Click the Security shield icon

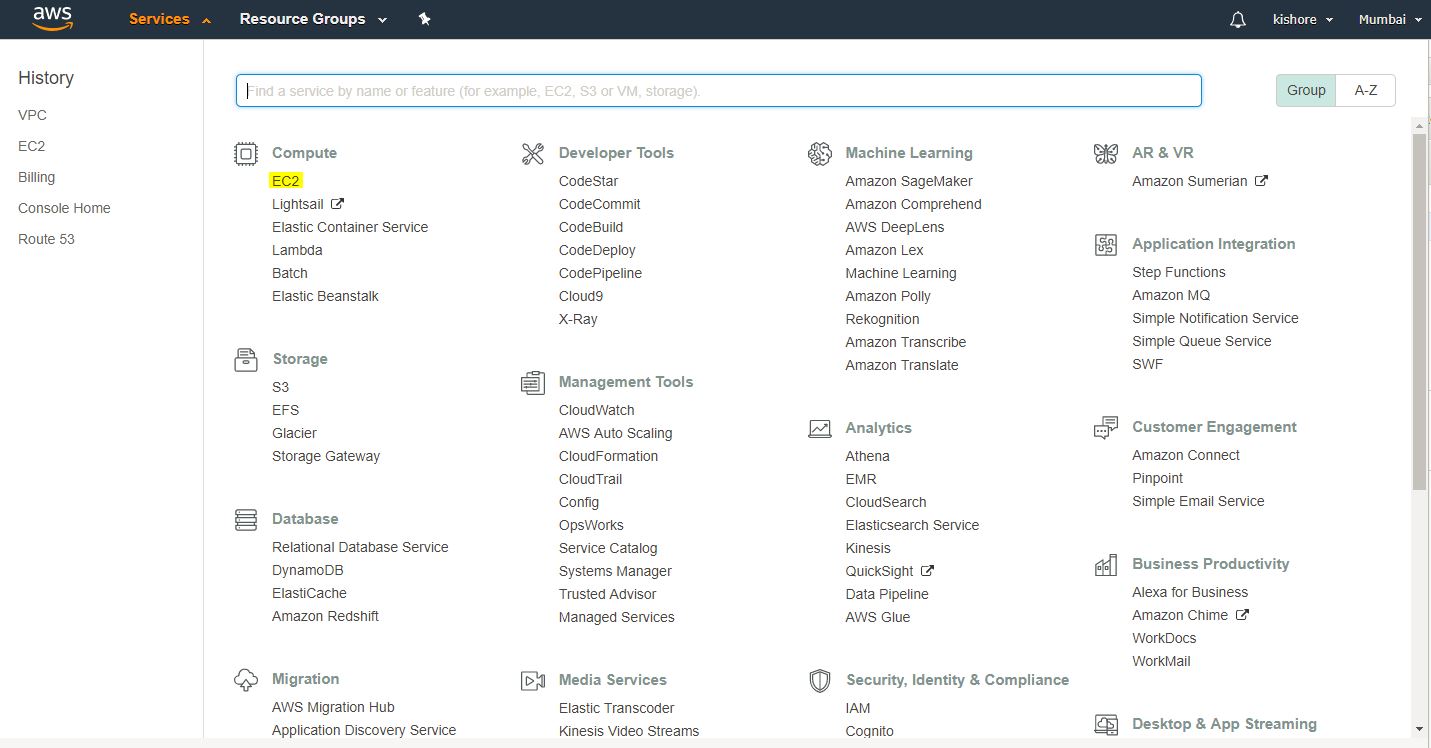[820, 680]
